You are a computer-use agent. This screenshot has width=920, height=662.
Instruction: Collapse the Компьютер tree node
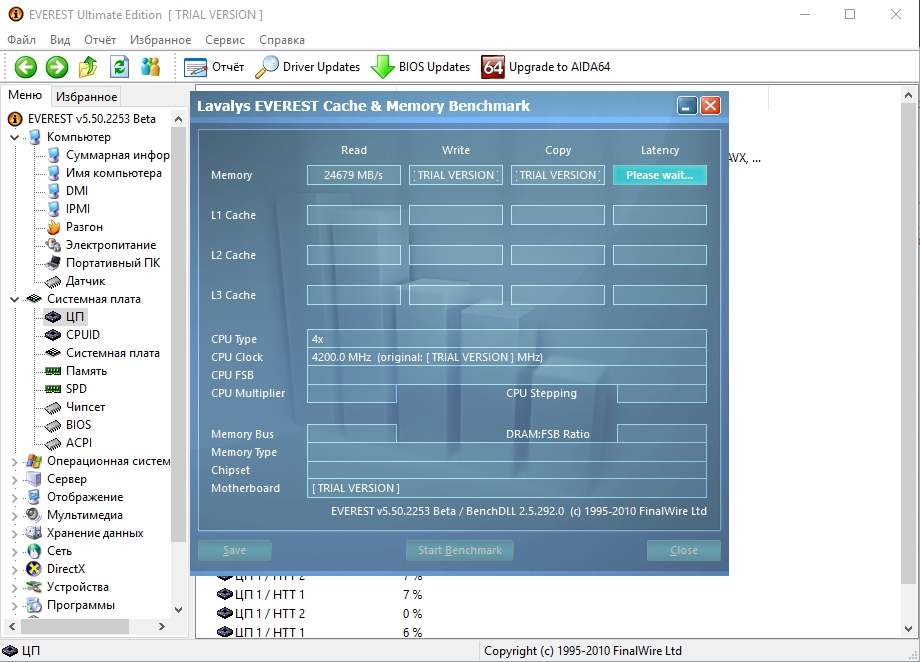15,137
